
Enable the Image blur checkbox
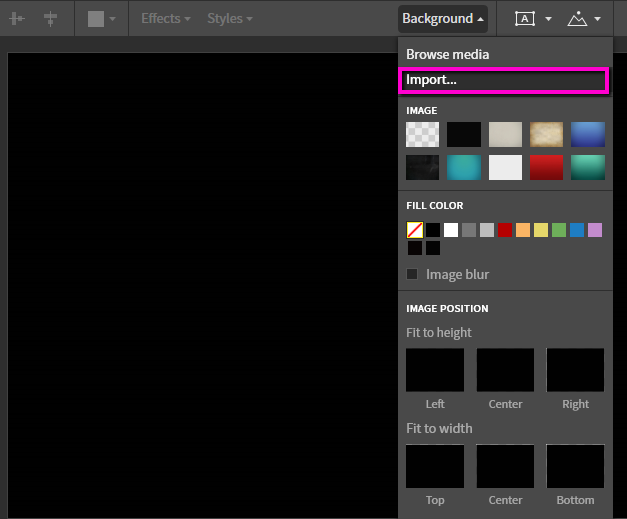click(x=412, y=274)
